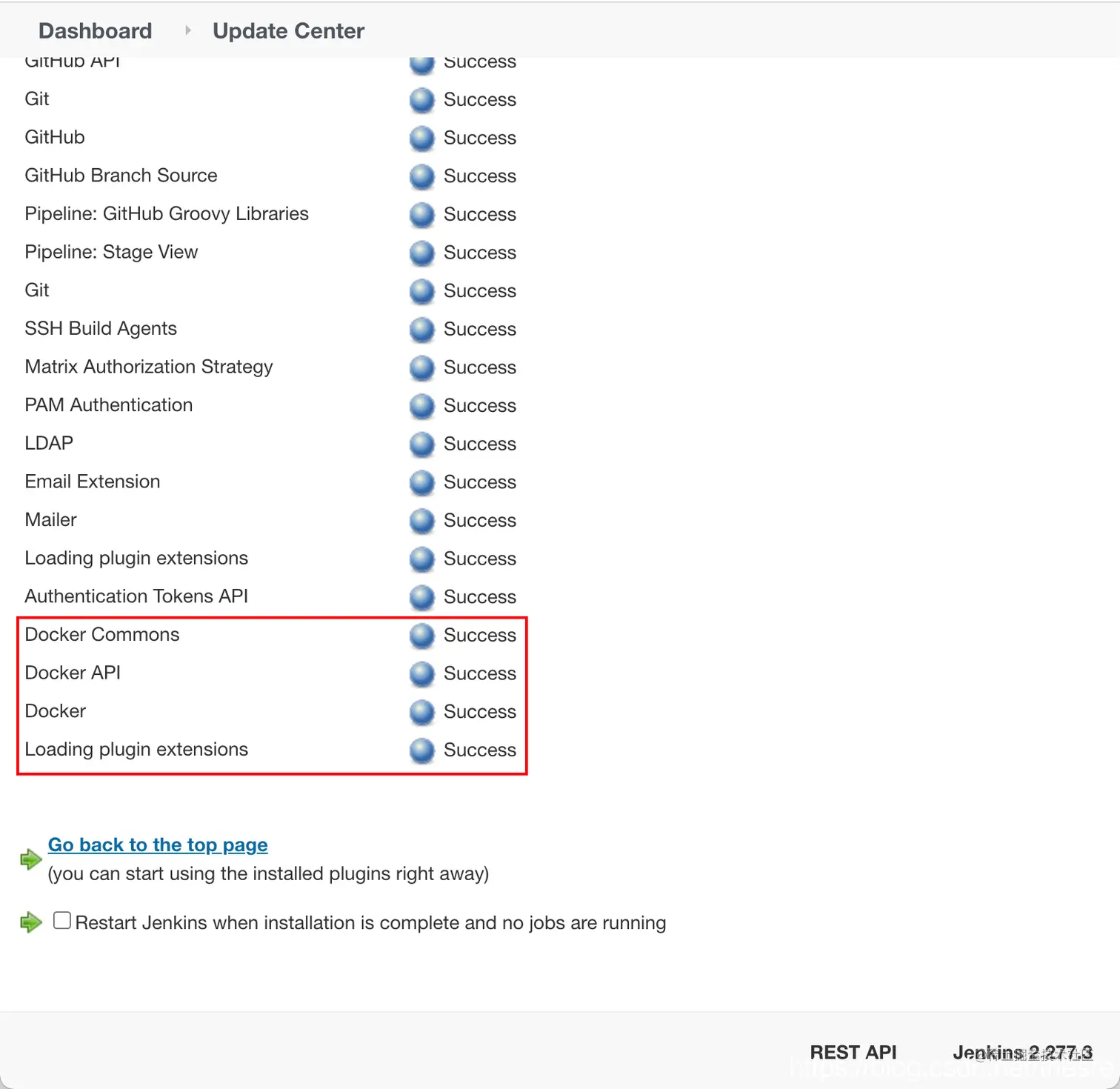This screenshot has width=1120, height=1089.
Task: Click the blue status ball for GitHub Branch Source
Action: pos(421,176)
